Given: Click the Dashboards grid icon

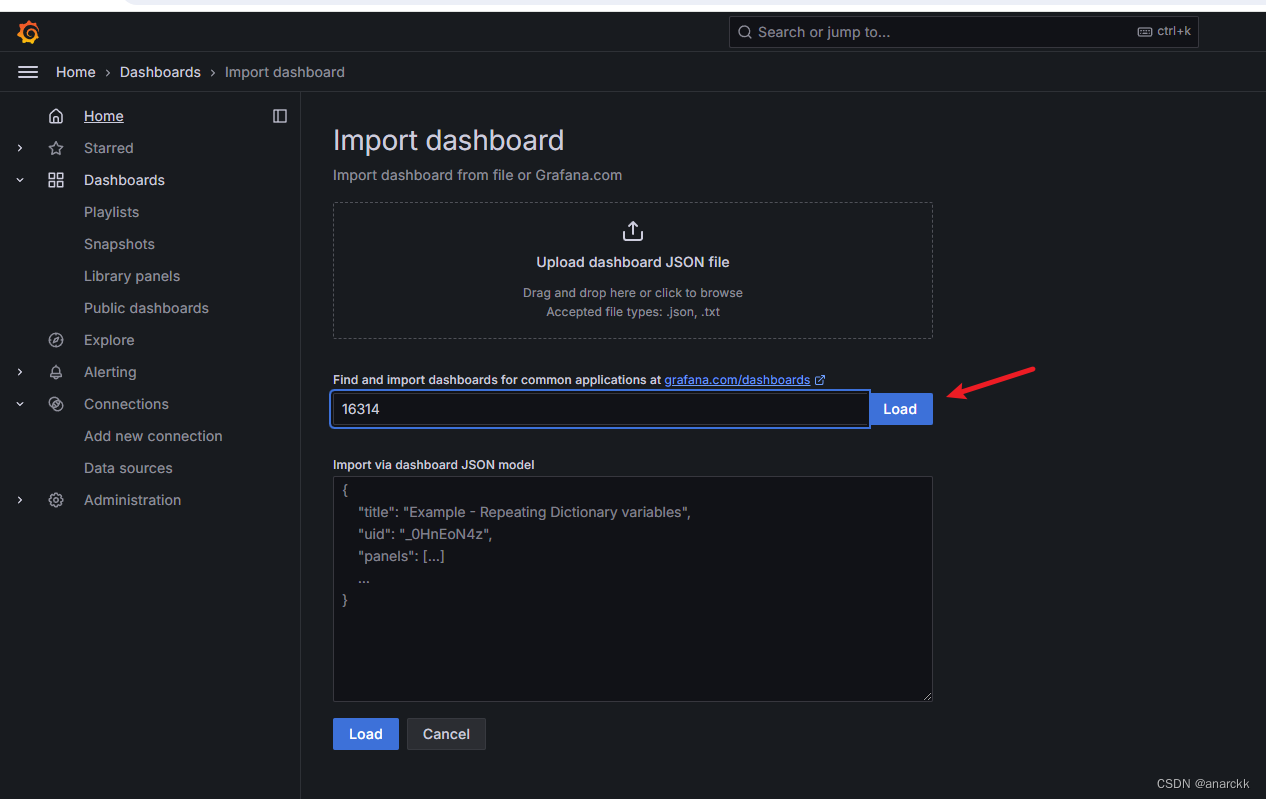Looking at the screenshot, I should pos(56,180).
